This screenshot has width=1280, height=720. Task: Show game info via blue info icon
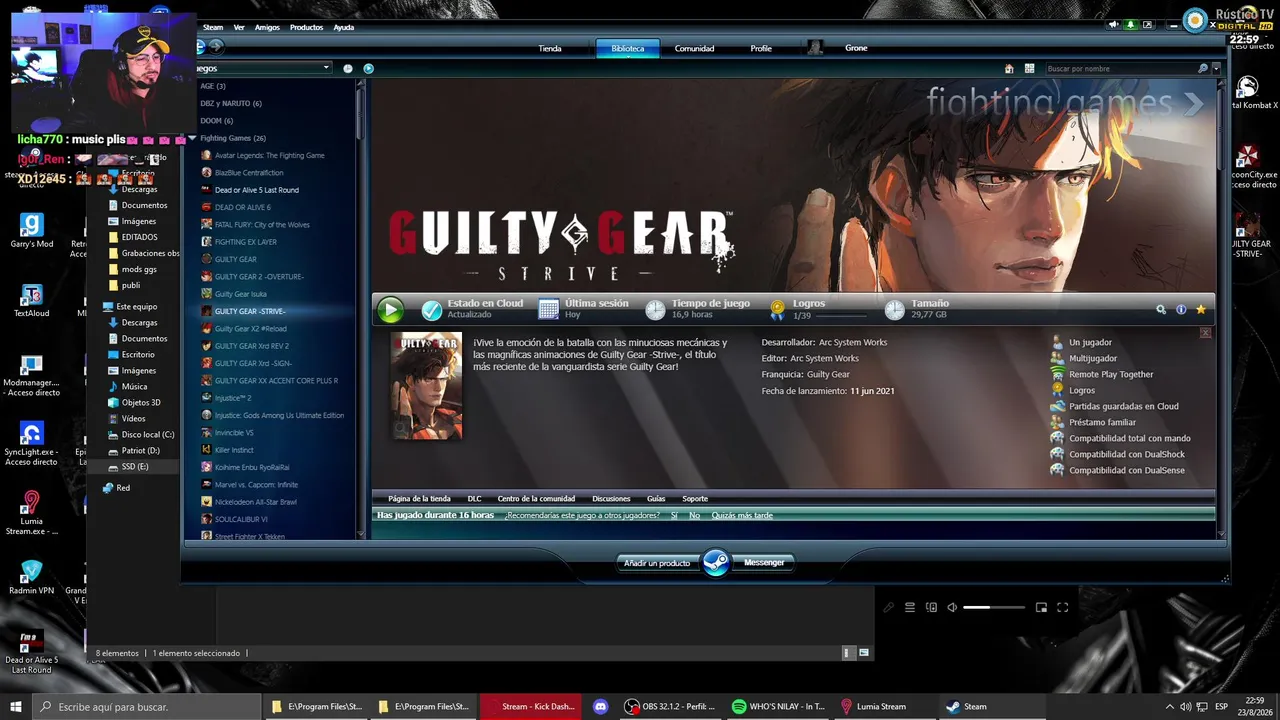(x=1181, y=310)
